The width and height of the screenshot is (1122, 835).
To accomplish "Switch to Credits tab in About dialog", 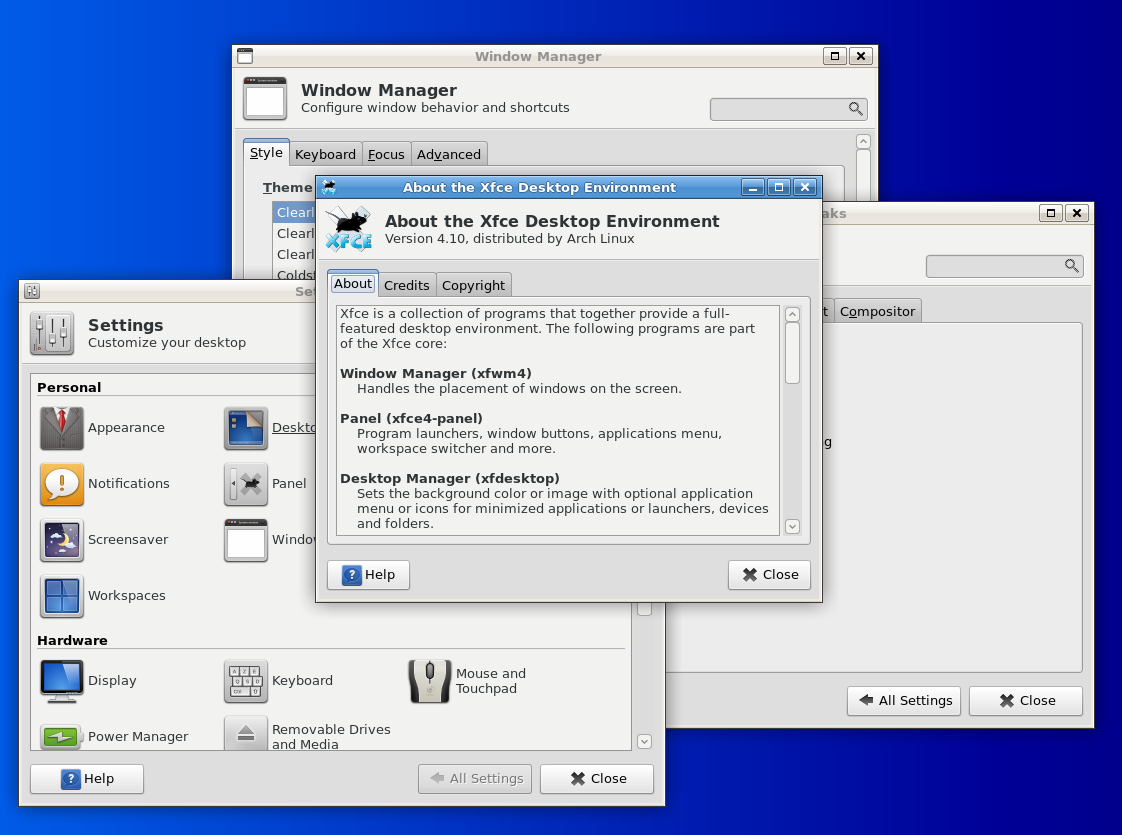I will tap(406, 285).
